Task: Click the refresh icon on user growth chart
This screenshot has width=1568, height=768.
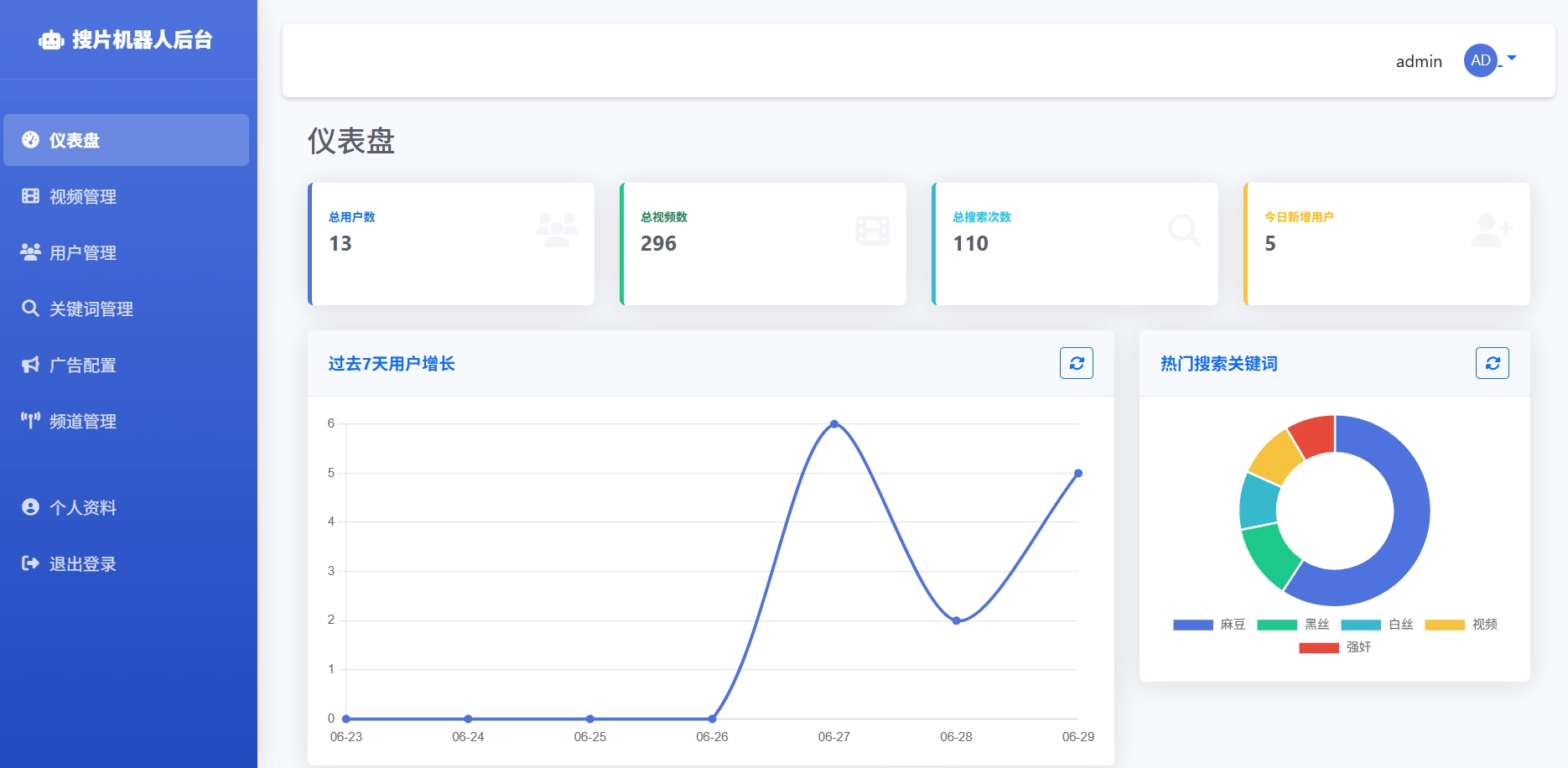Action: pyautogui.click(x=1076, y=363)
